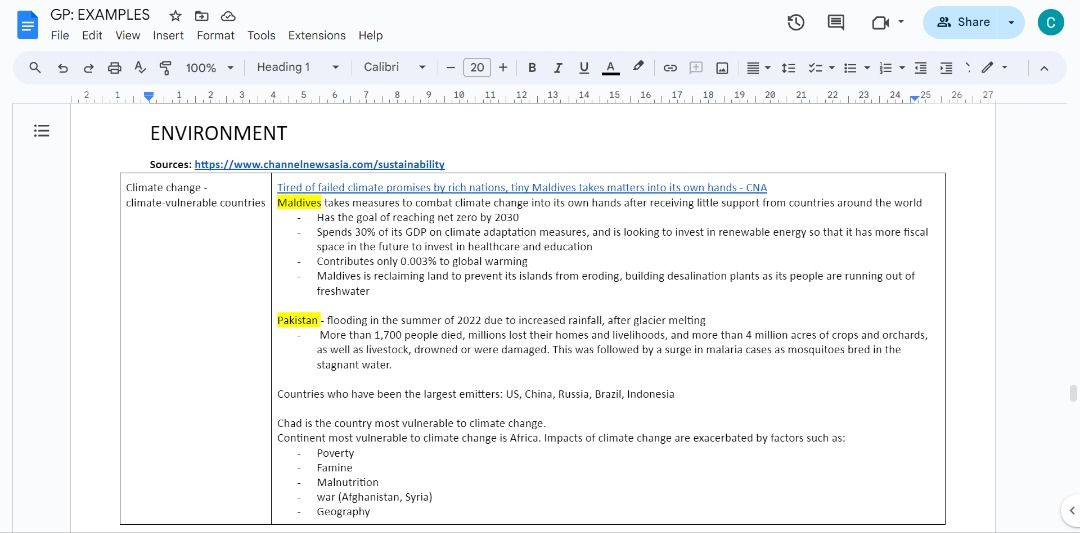Pick the highlight color marker tool
Image resolution: width=1080 pixels, height=533 pixels.
click(637, 68)
